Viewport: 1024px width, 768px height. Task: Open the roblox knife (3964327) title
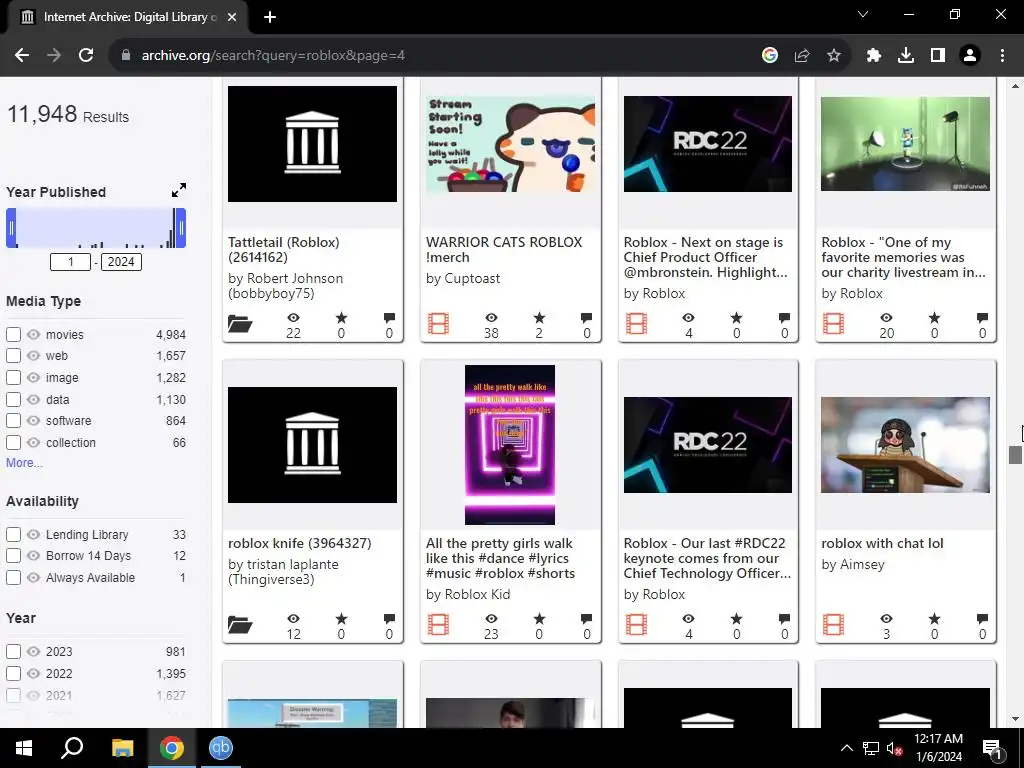pyautogui.click(x=299, y=543)
